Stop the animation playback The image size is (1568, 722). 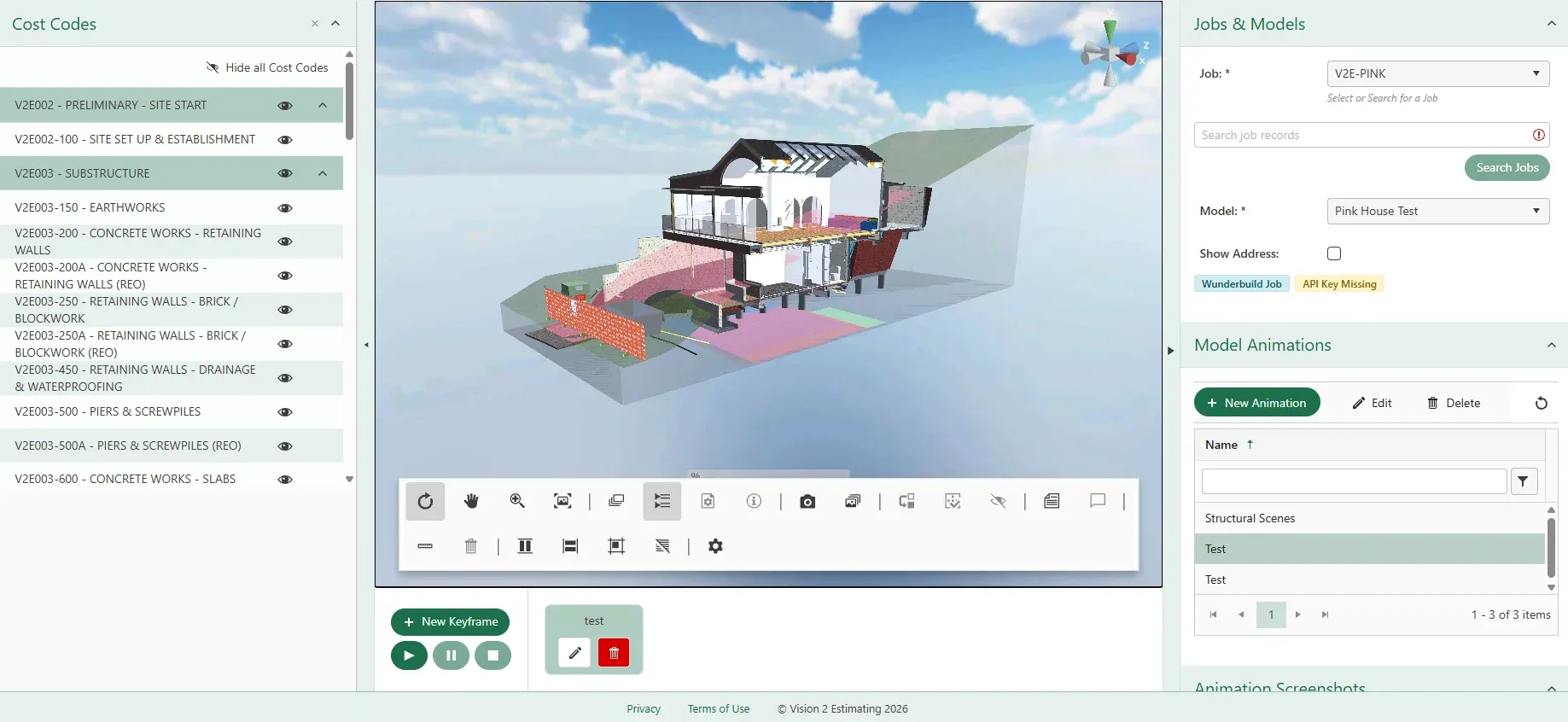[493, 655]
